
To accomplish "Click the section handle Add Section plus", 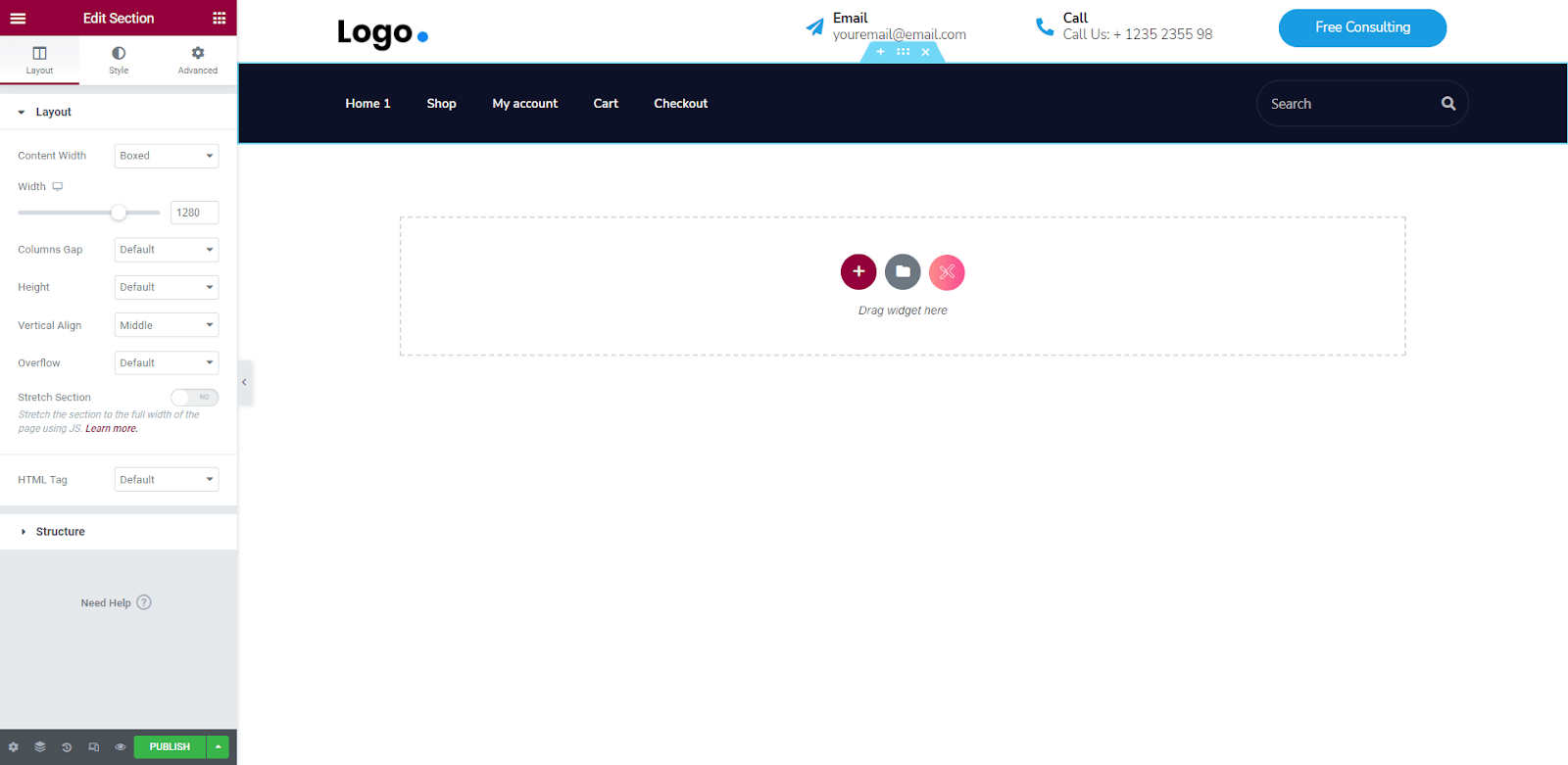I will pyautogui.click(x=880, y=52).
